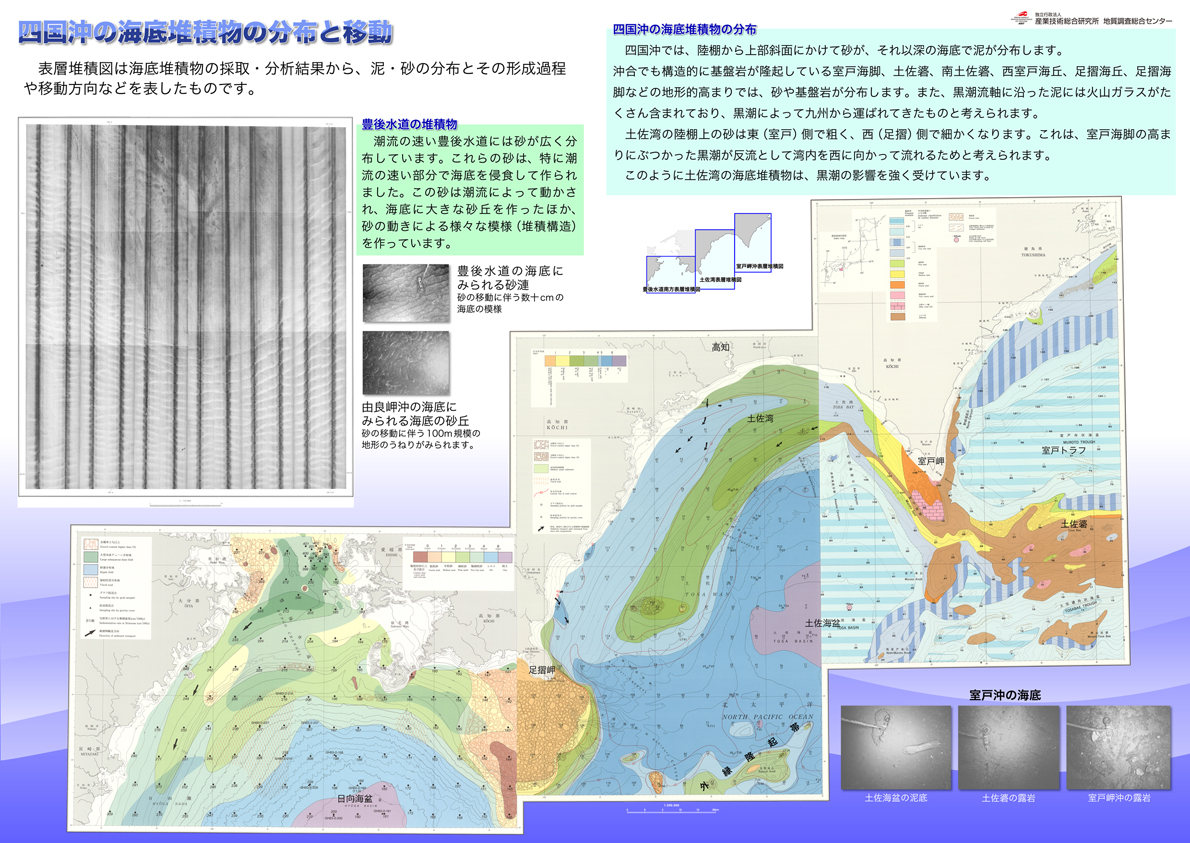Open the large striped sonar seabed image
Image resolution: width=1190 pixels, height=843 pixels.
point(186,307)
